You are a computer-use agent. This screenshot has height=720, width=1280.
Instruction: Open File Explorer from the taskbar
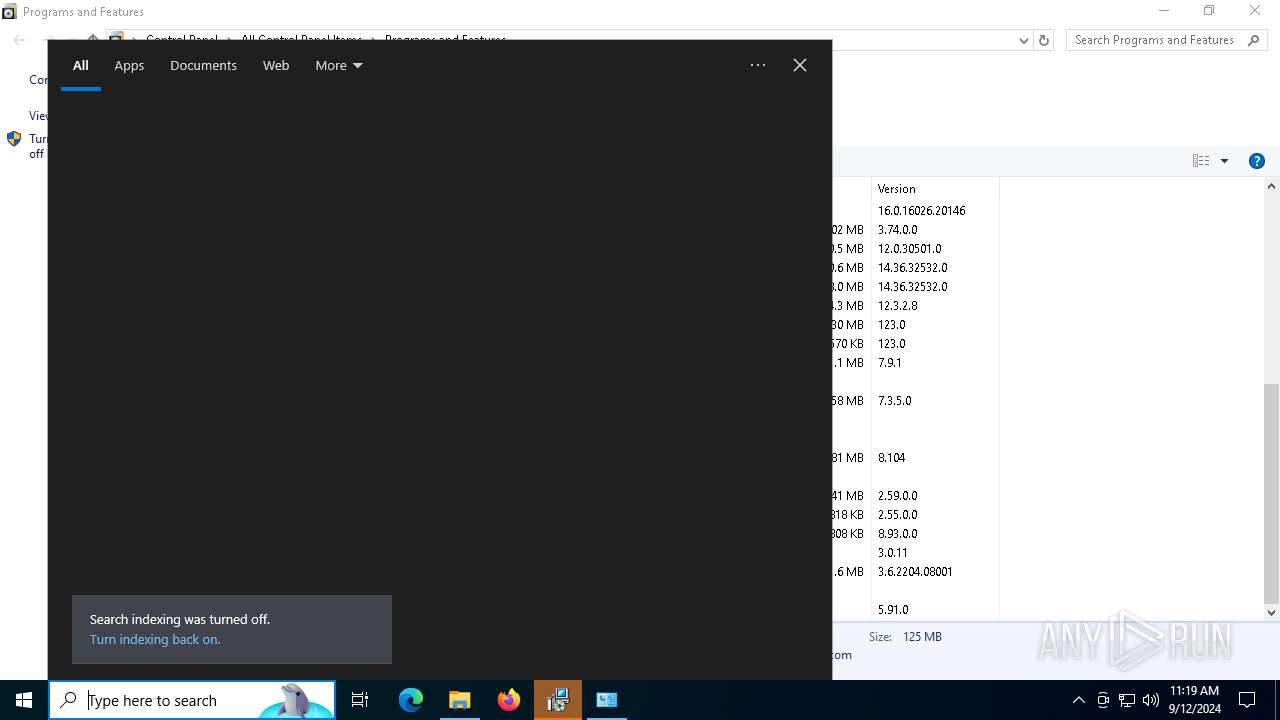tap(460, 700)
